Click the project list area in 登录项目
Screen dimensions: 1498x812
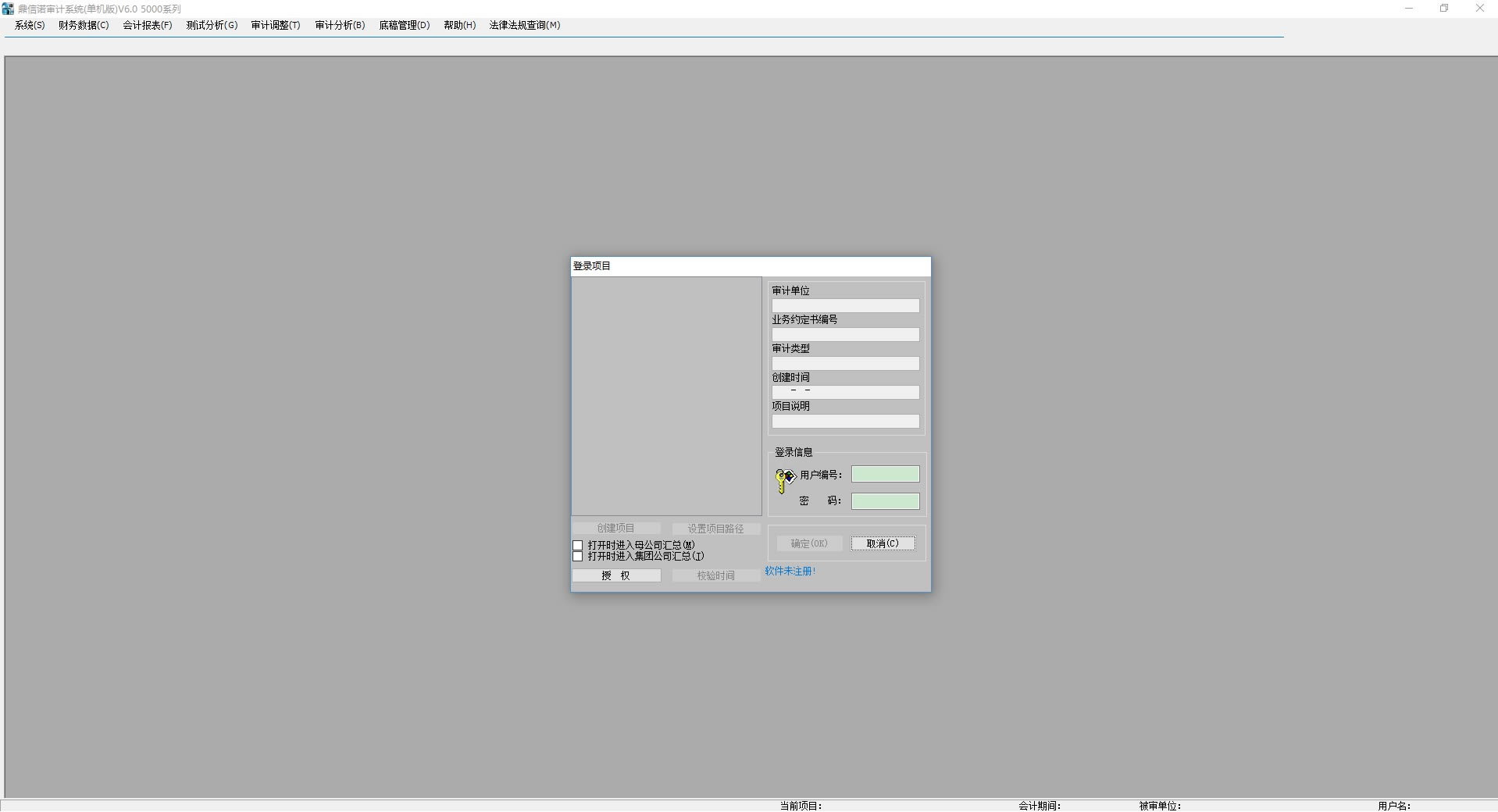[667, 396]
